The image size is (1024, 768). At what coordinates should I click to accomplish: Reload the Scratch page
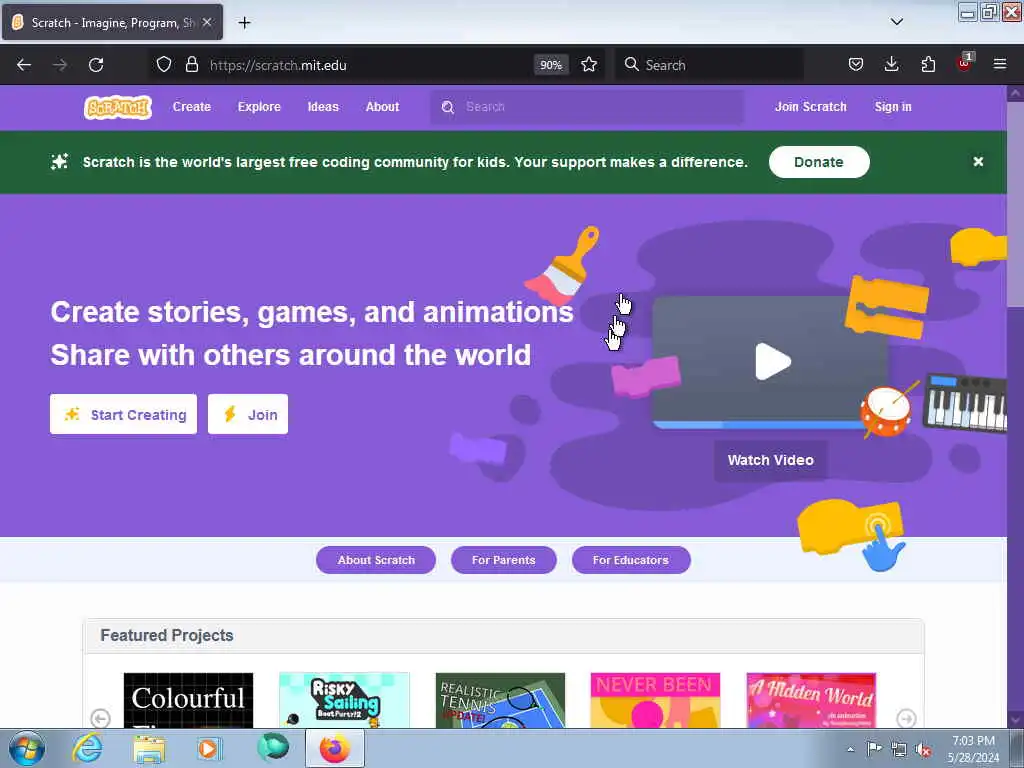(96, 65)
